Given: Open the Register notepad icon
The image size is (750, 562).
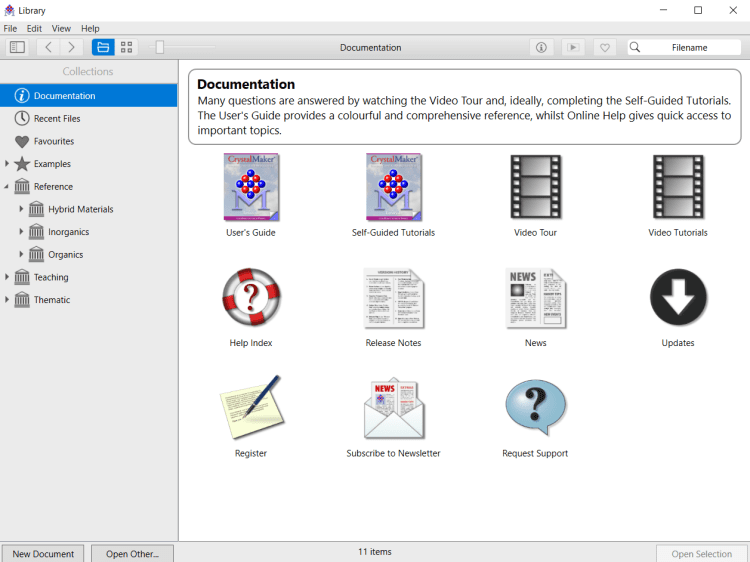Looking at the screenshot, I should pos(251,408).
